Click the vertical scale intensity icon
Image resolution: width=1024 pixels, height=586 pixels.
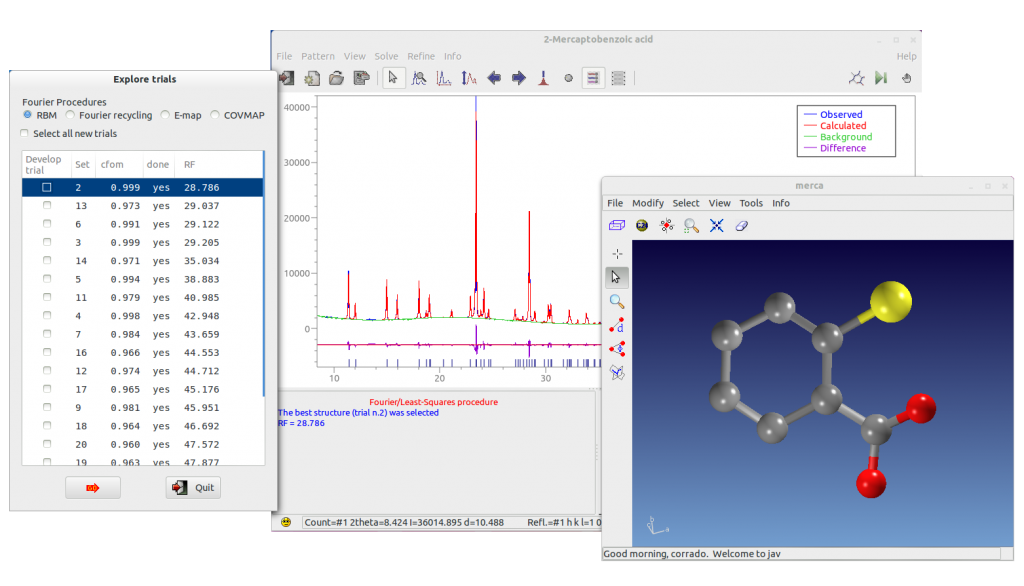click(x=468, y=78)
